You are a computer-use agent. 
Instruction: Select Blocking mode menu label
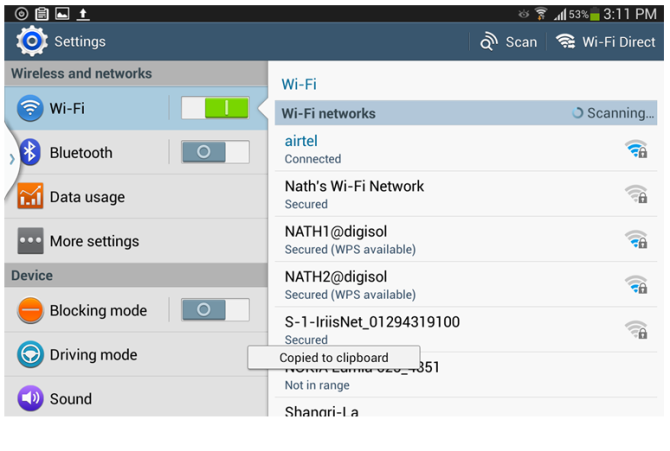(98, 310)
